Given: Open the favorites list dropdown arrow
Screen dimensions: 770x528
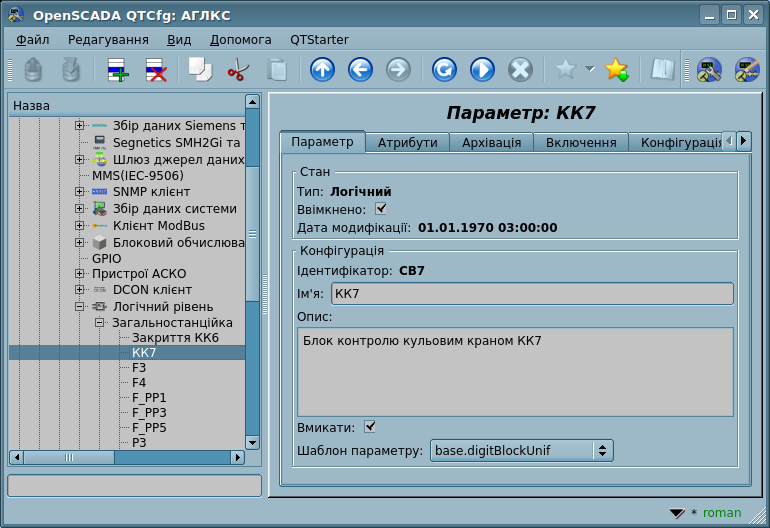Looking at the screenshot, I should coord(589,69).
